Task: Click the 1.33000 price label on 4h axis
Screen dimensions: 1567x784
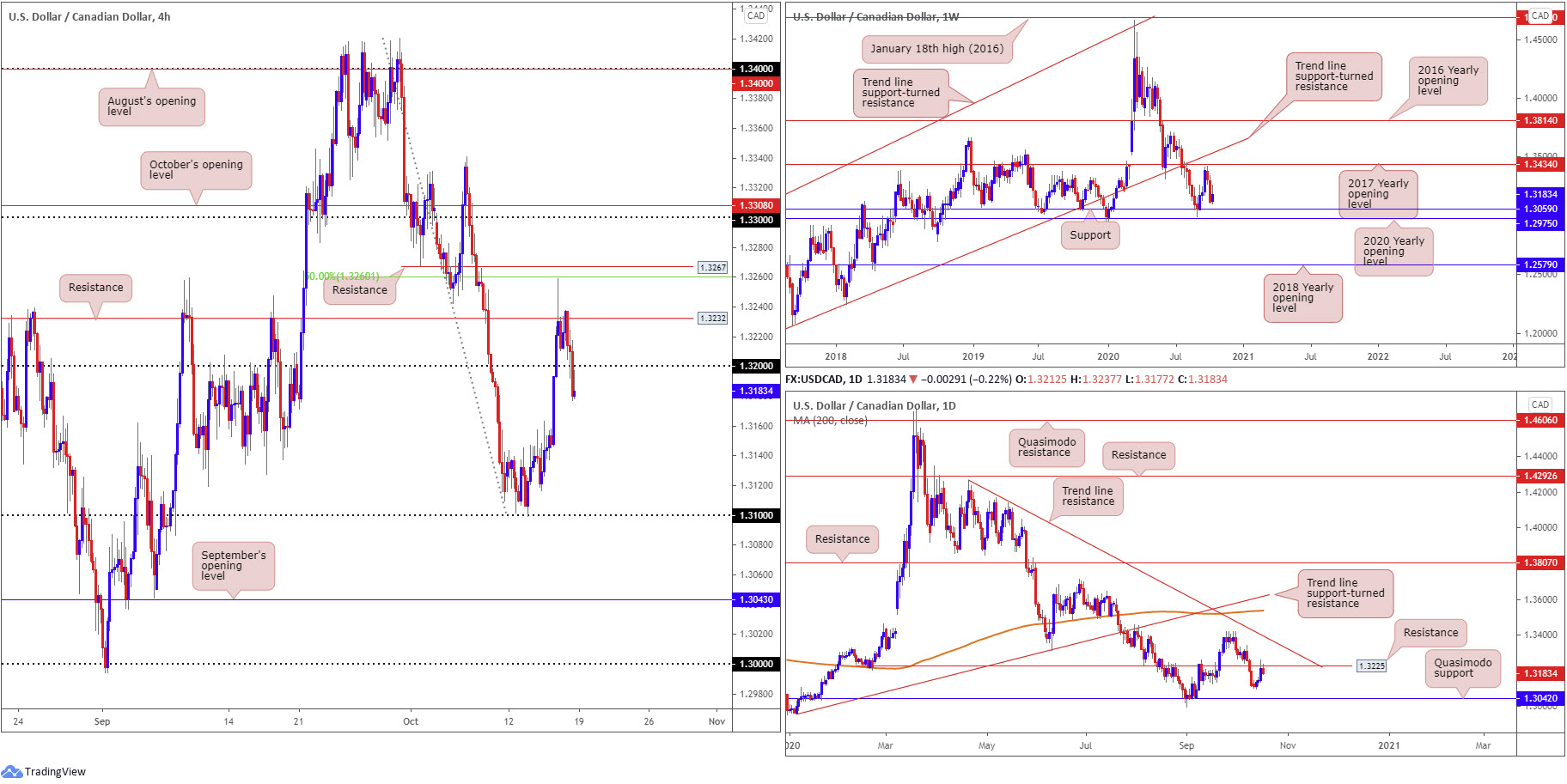Action: point(756,220)
